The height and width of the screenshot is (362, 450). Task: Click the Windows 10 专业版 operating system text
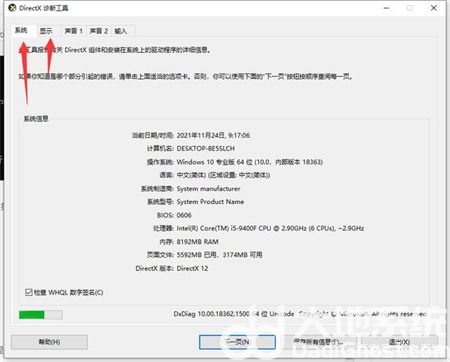(x=250, y=162)
